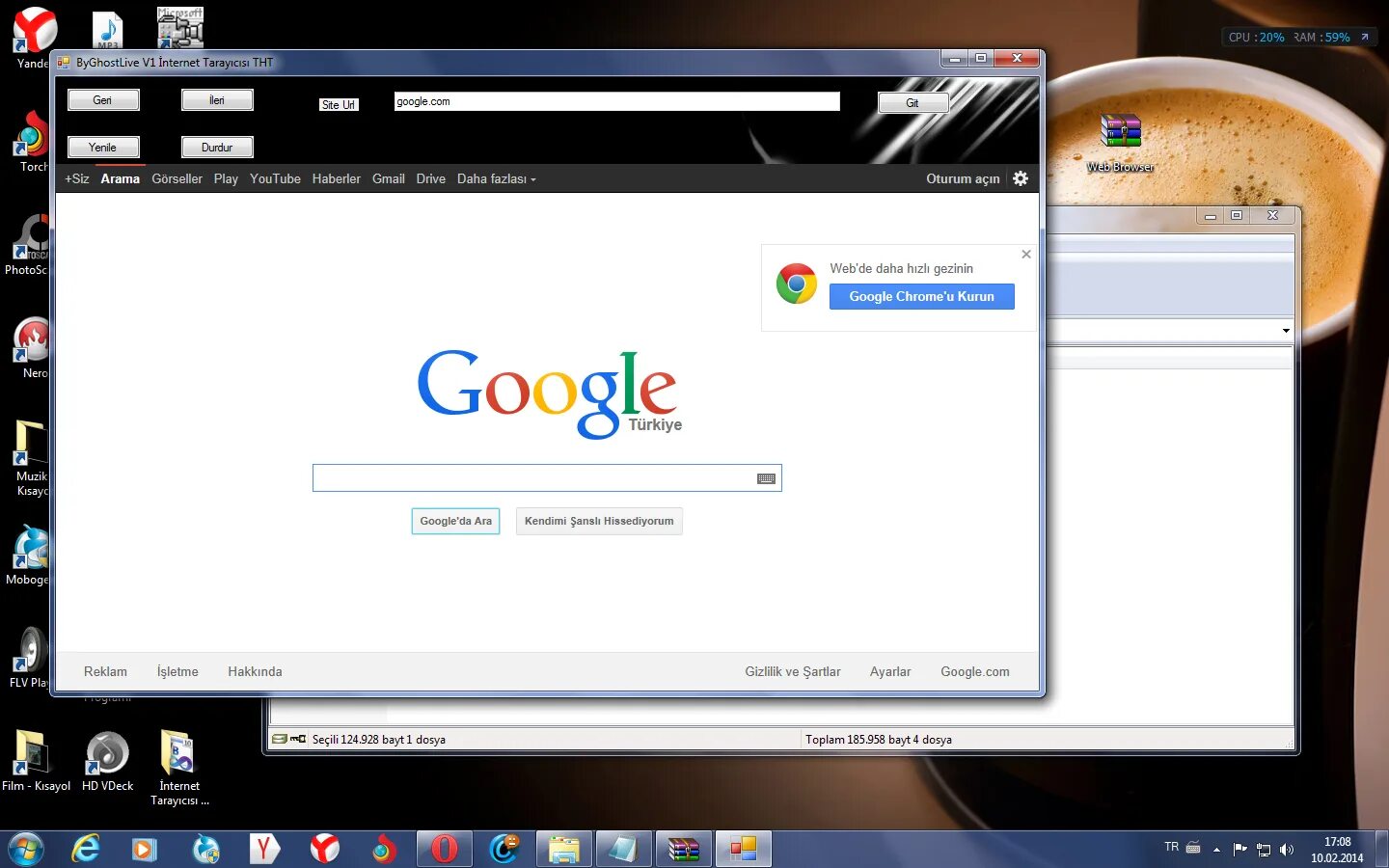Open the Muzik Kısayol desktop folder
The height and width of the screenshot is (868, 1389).
(x=31, y=459)
